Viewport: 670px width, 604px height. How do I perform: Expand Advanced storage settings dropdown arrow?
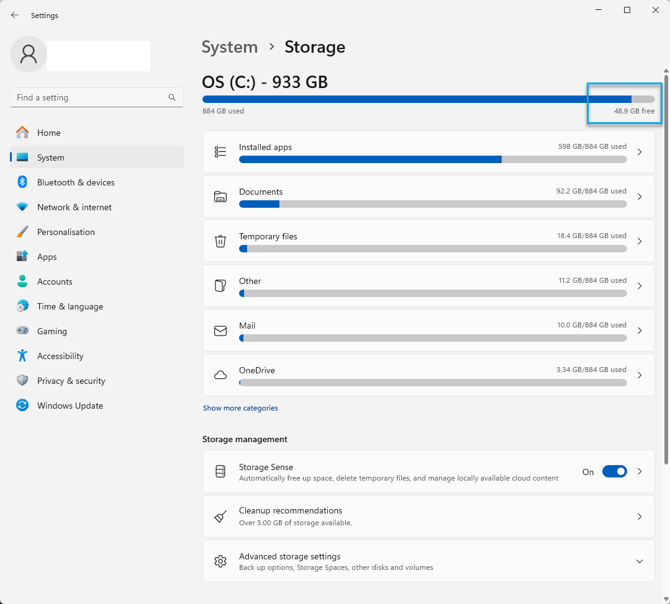tap(640, 561)
